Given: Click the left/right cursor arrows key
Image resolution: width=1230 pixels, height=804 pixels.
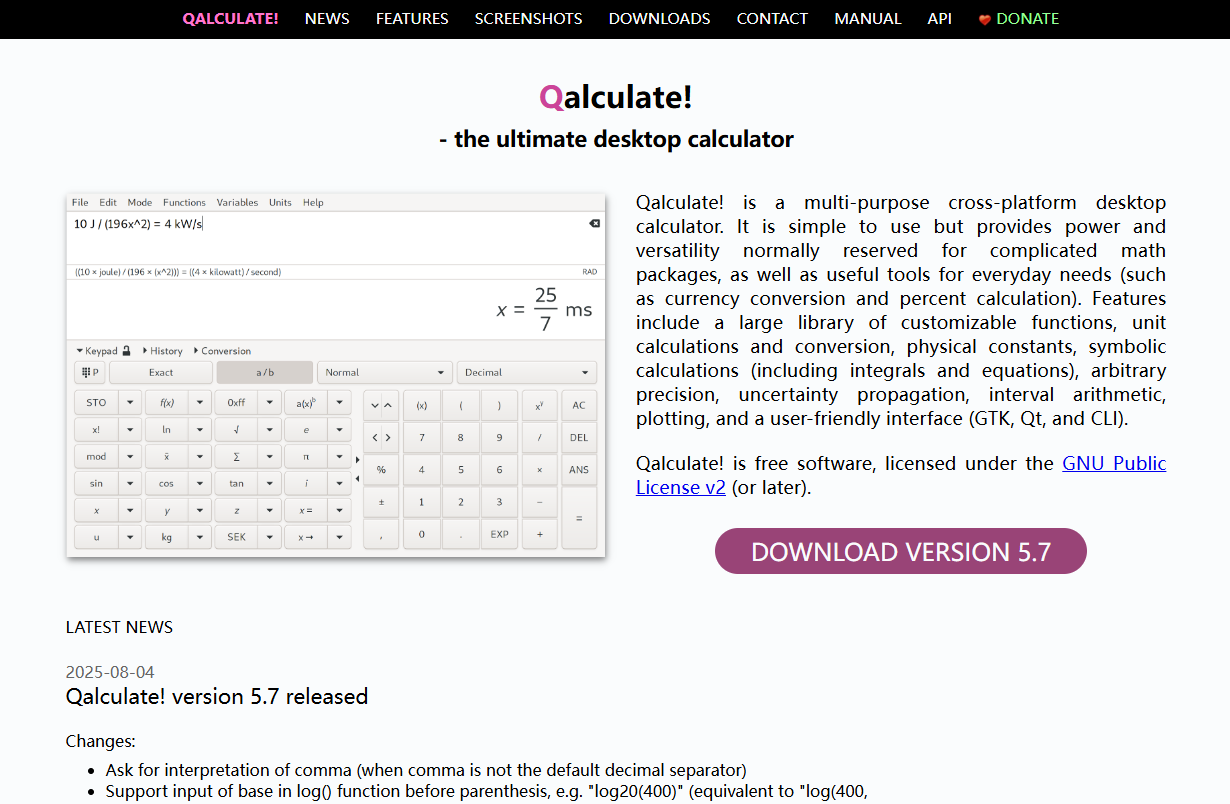Looking at the screenshot, I should tap(381, 438).
